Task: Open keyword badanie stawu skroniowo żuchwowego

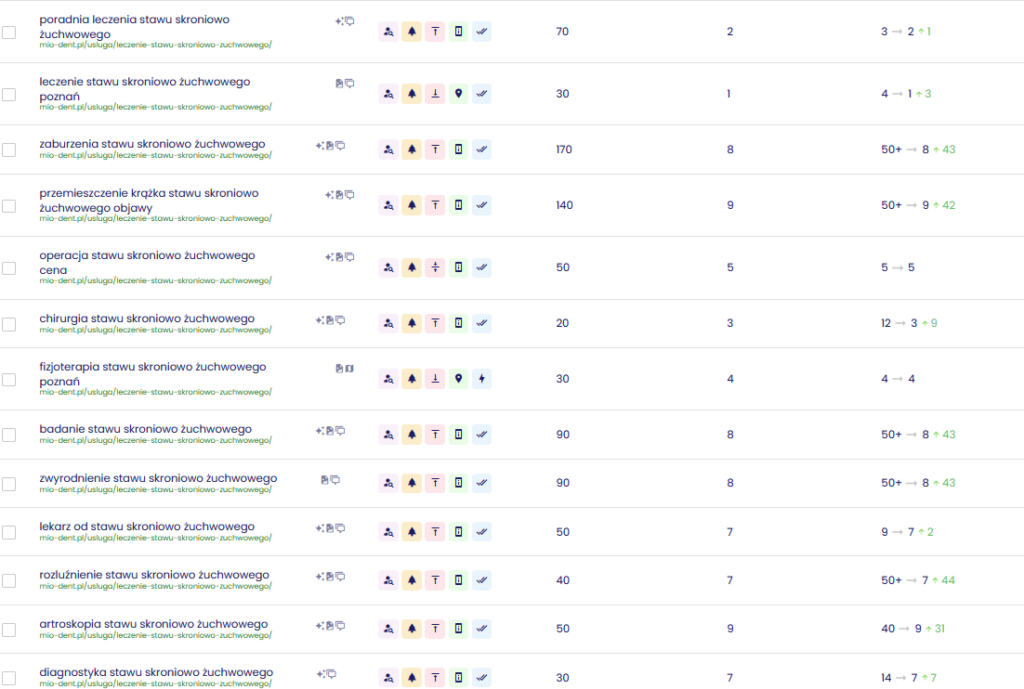Action: point(145,429)
